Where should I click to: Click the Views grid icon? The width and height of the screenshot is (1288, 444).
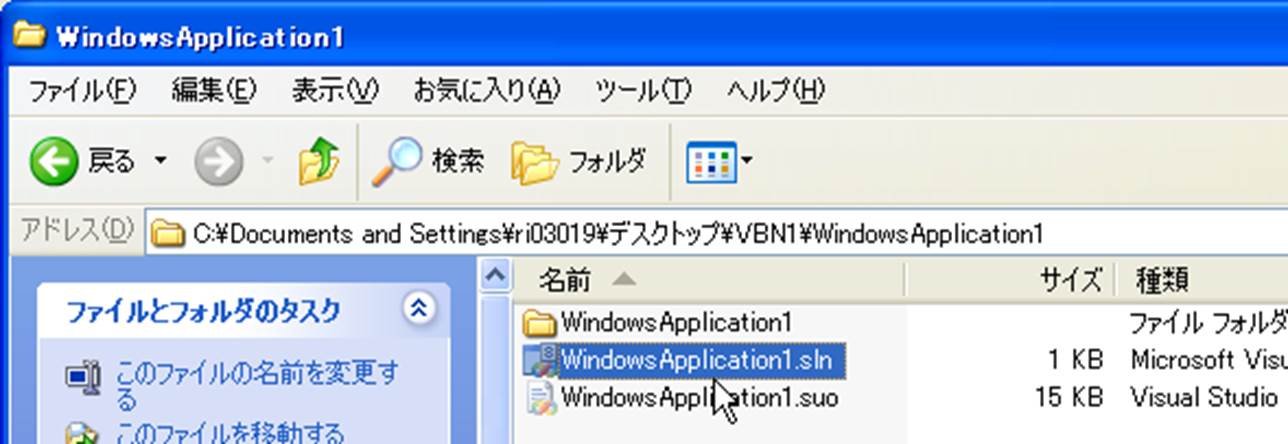click(709, 162)
